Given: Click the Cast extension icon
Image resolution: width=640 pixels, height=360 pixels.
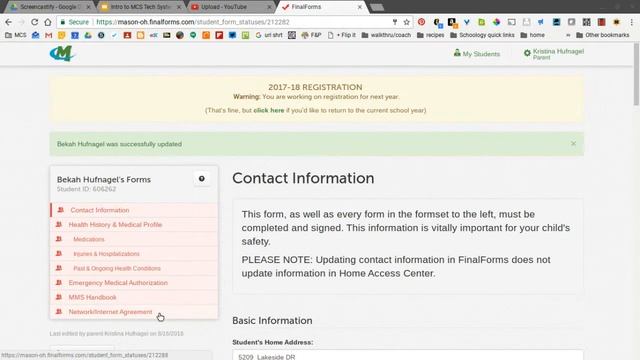Looking at the screenshot, I should (x=511, y=22).
